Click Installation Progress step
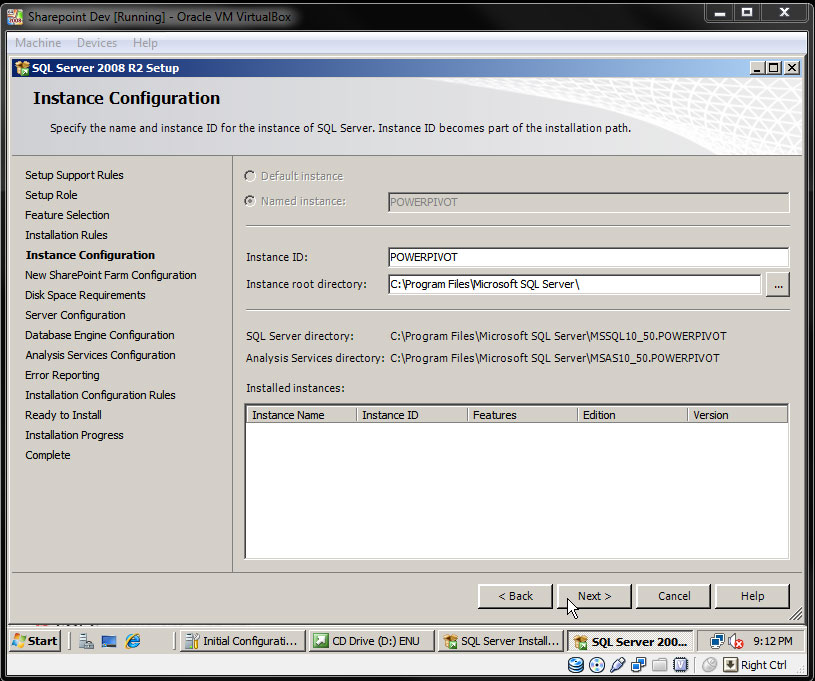Image resolution: width=815 pixels, height=681 pixels. 74,435
